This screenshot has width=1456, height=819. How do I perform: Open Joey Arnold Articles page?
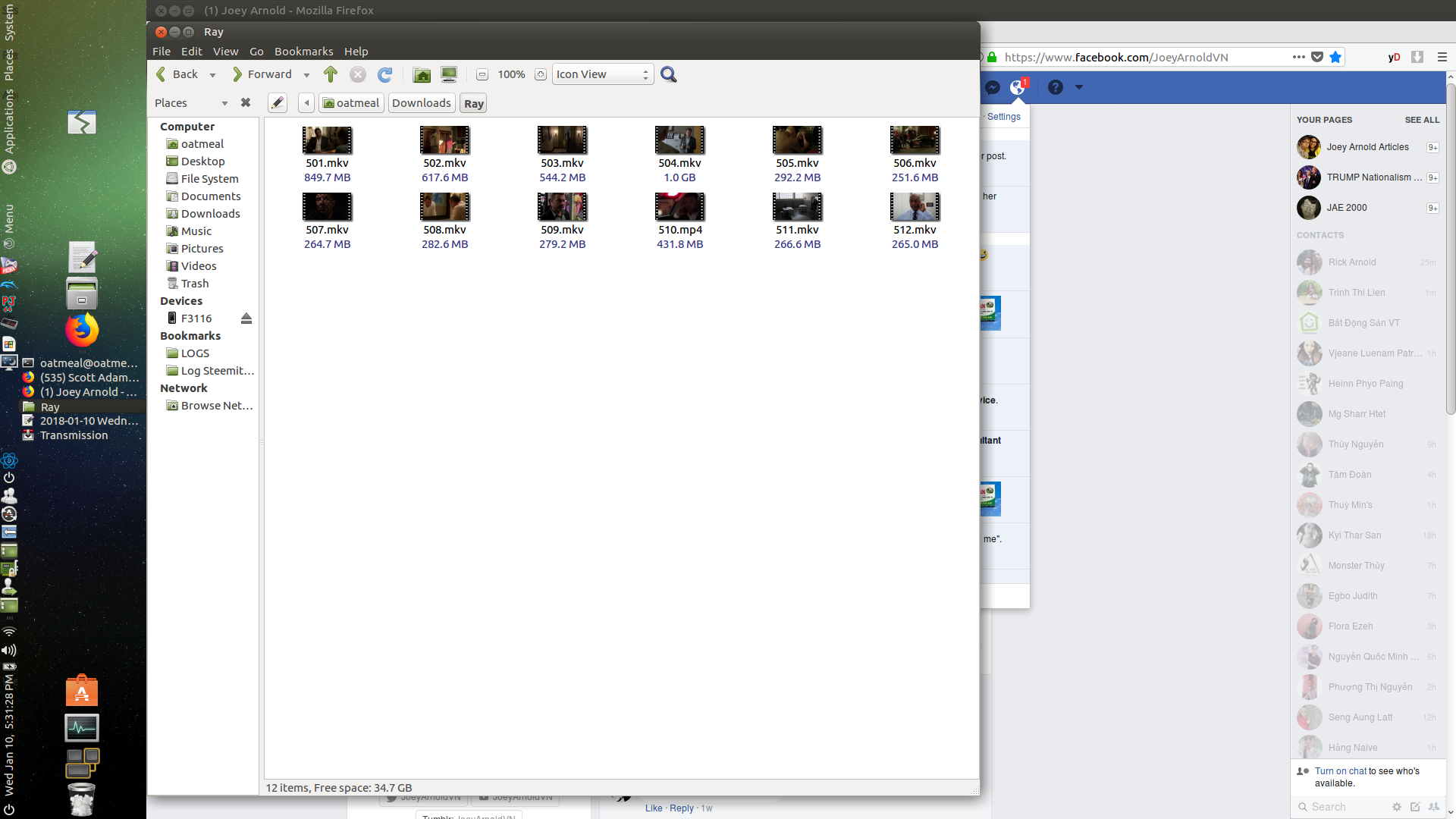[x=1368, y=147]
